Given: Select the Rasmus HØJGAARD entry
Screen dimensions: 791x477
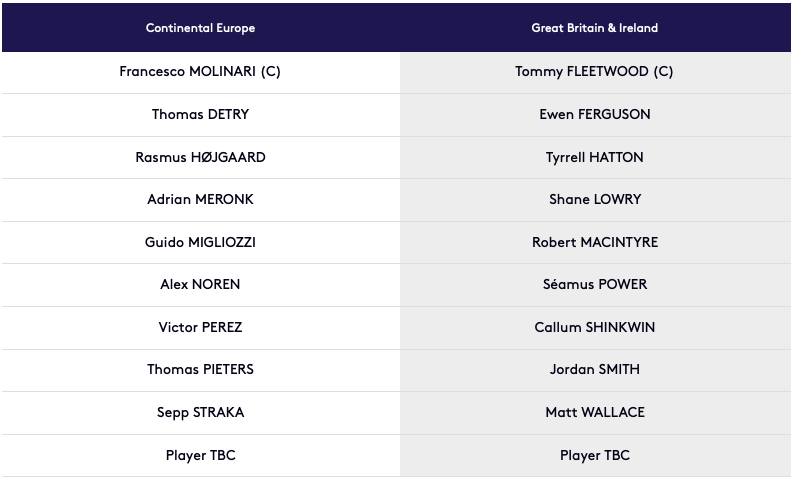Looking at the screenshot, I should pyautogui.click(x=200, y=157).
